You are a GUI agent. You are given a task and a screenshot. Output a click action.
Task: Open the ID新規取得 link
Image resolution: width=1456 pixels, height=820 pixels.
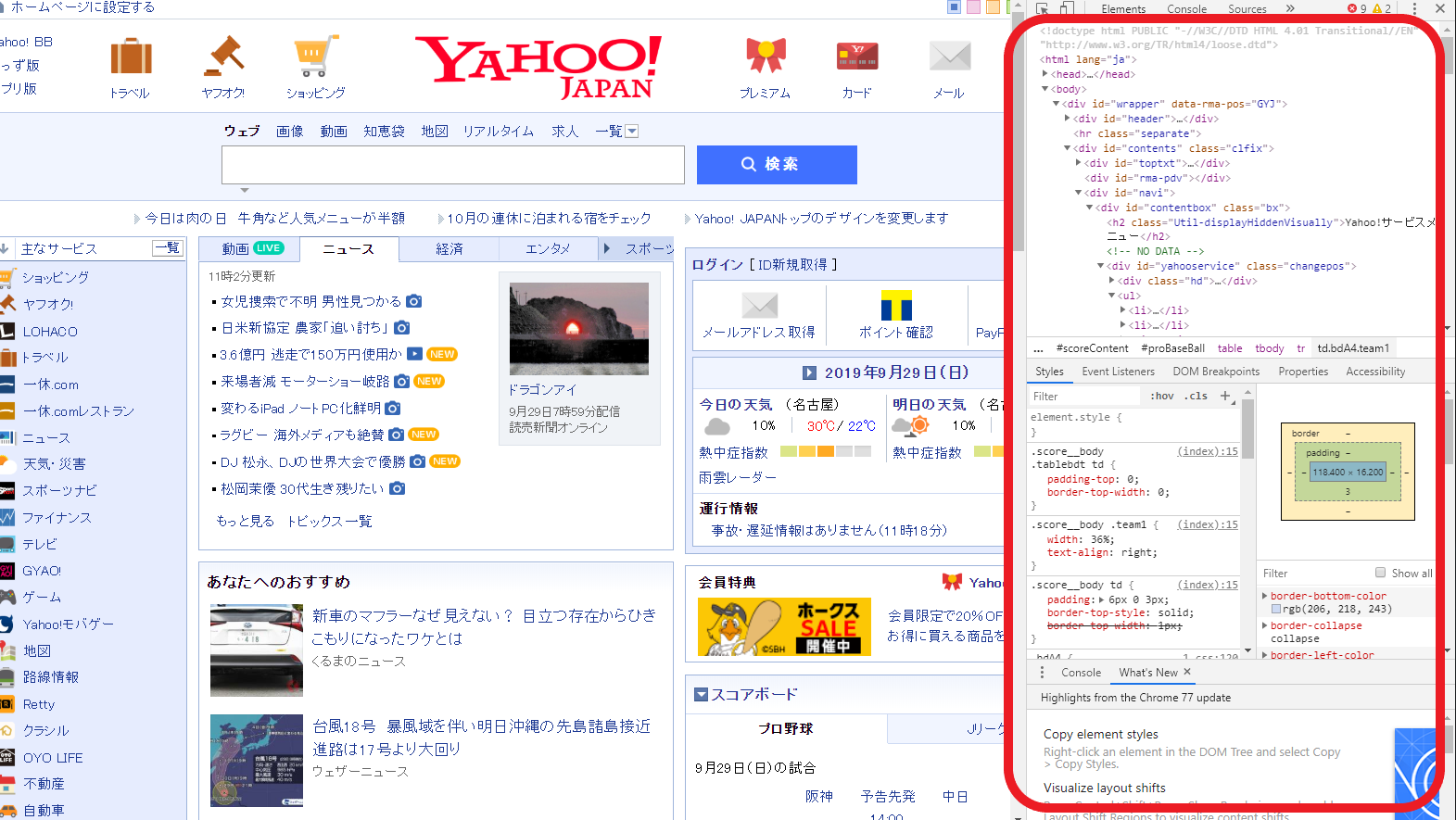793,265
